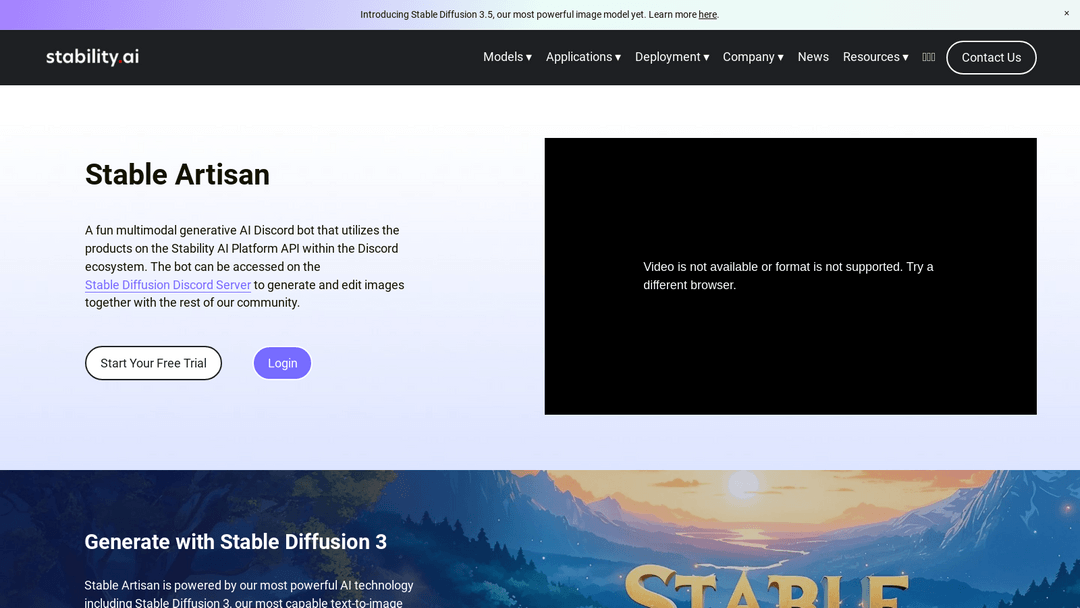This screenshot has width=1080, height=608.
Task: Follow the 'here' link in the banner
Action: (707, 15)
